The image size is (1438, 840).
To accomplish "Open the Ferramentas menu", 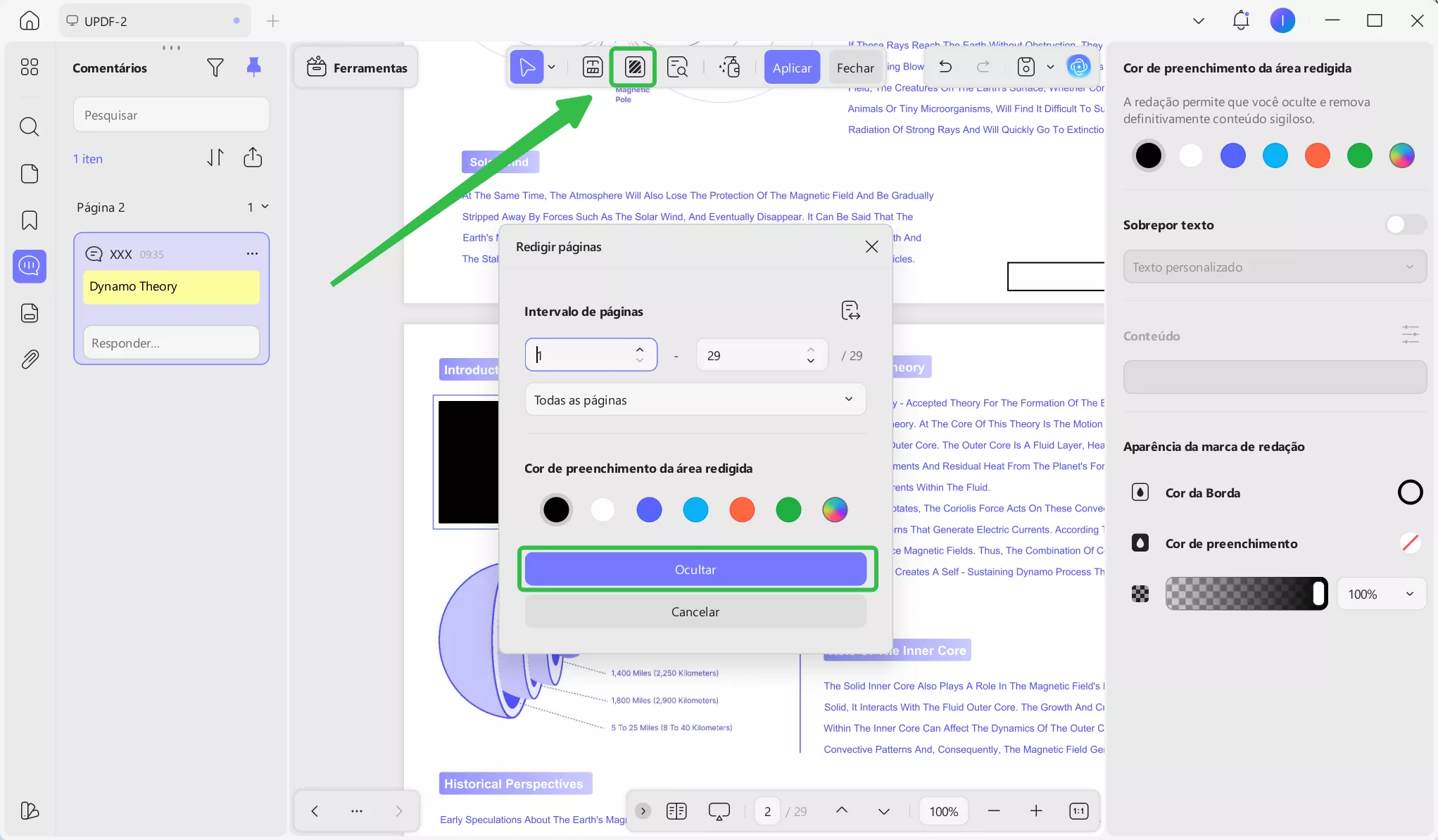I will coord(357,68).
